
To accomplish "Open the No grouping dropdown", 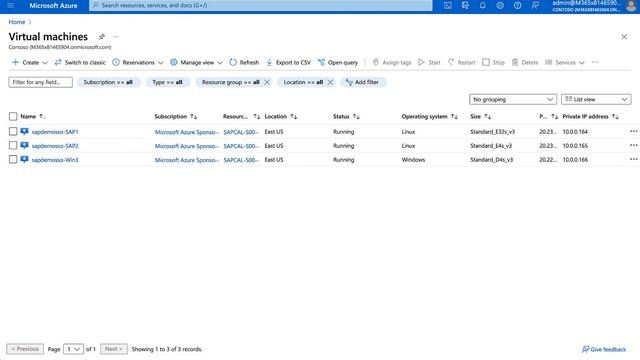I will pos(513,99).
